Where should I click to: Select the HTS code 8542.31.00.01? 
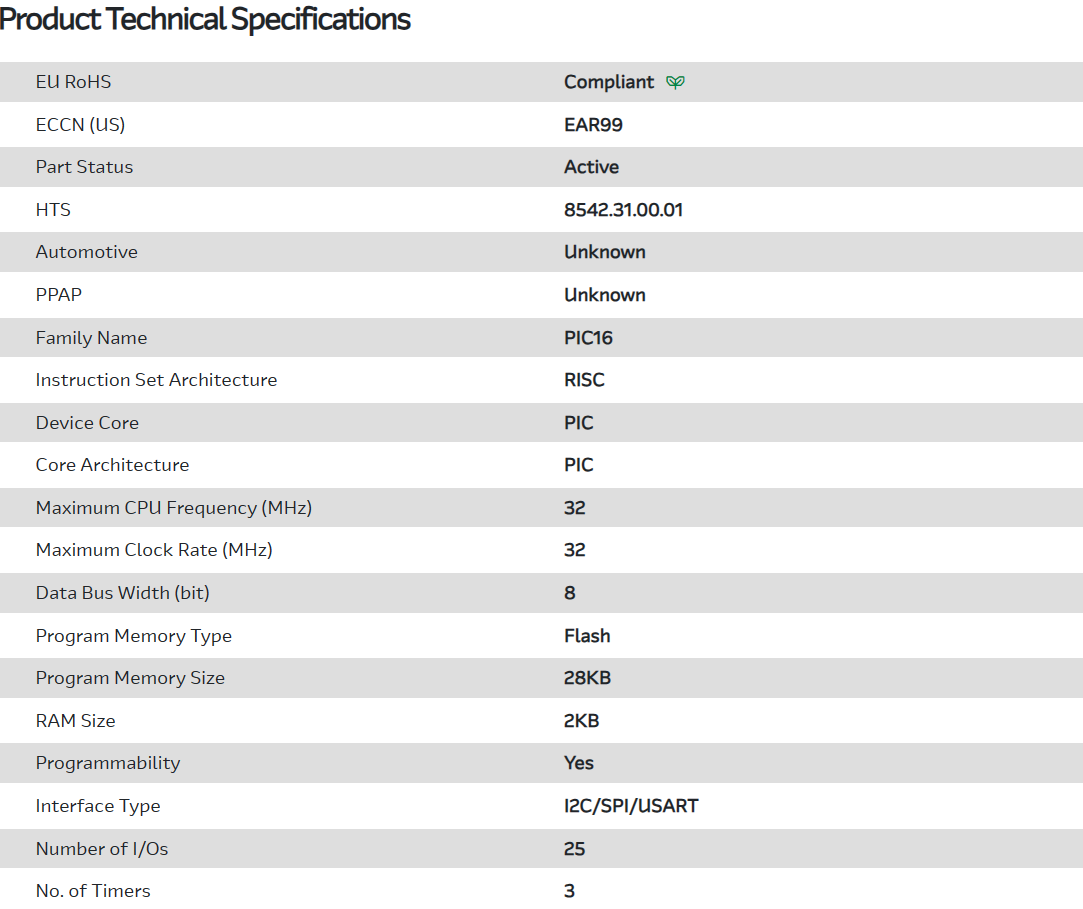623,210
